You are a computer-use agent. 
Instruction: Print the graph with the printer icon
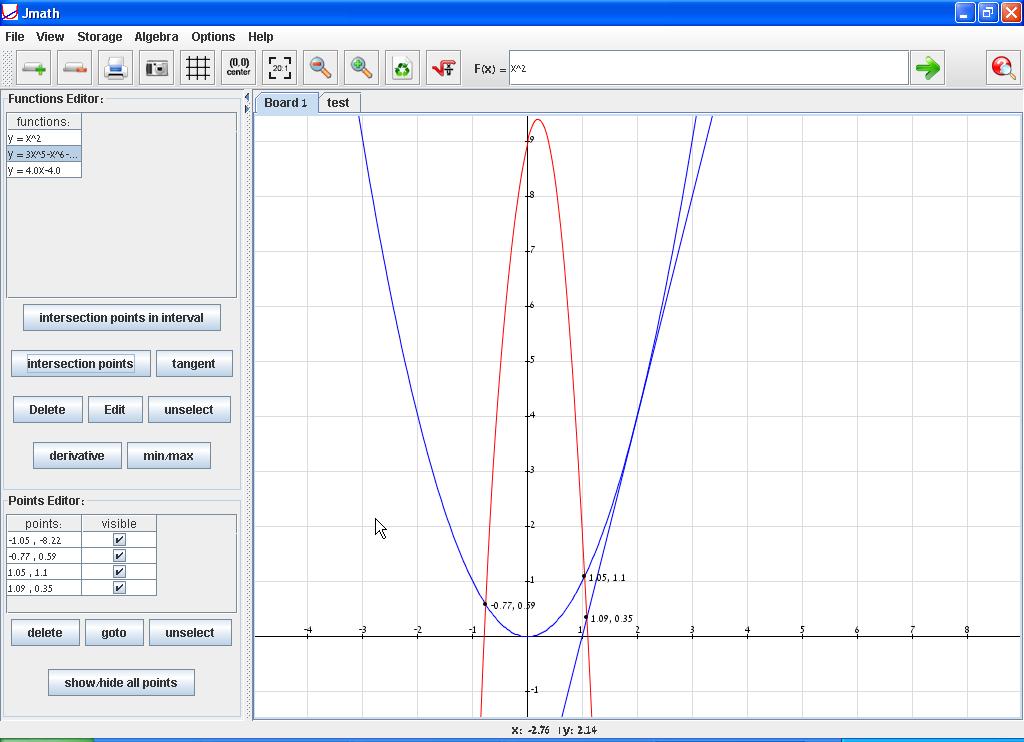pyautogui.click(x=116, y=68)
